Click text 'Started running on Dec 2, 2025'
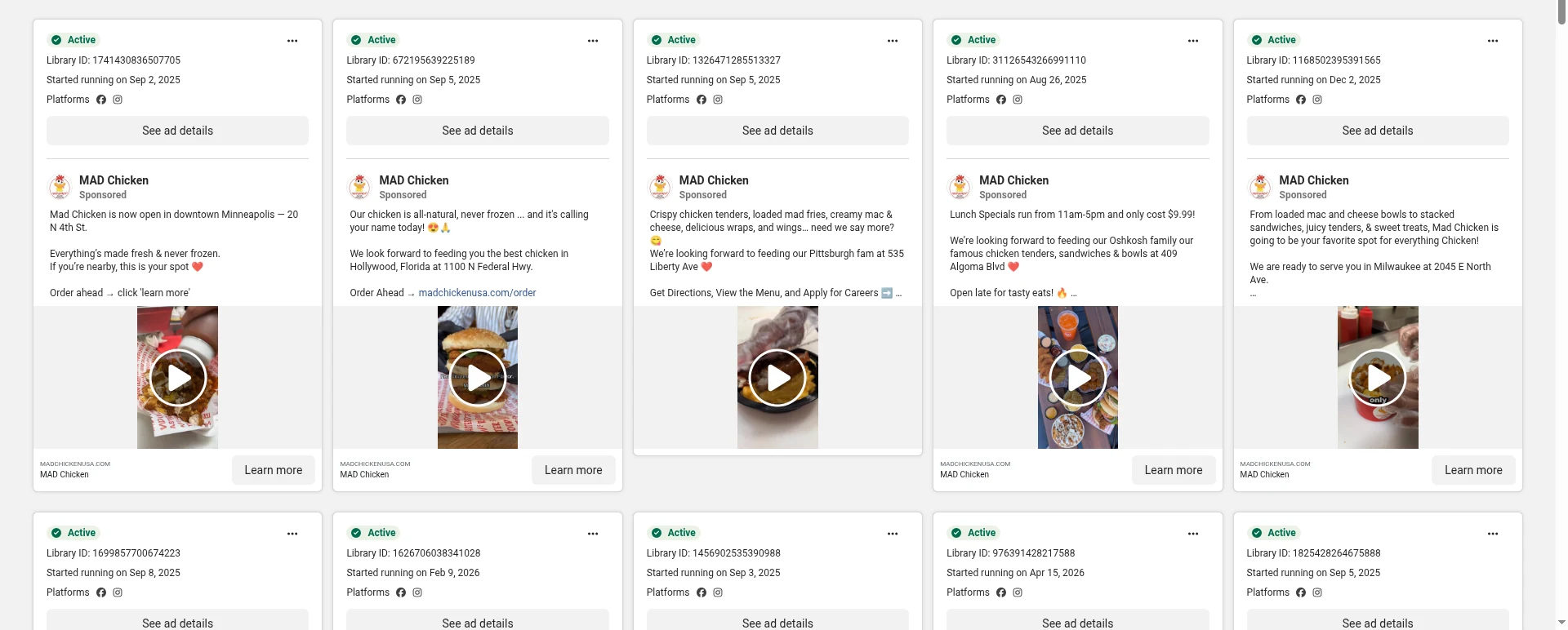Screen dimensions: 1568x630 1313,80
